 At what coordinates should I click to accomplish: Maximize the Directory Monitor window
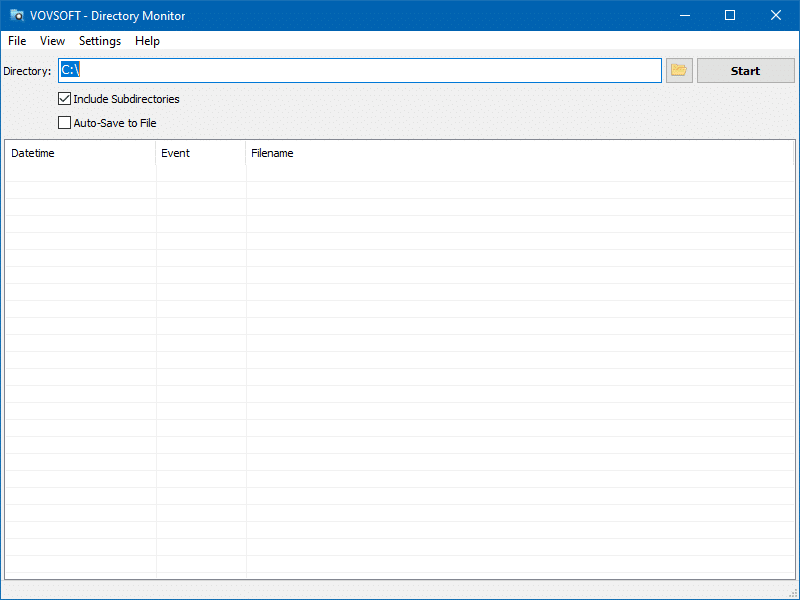coord(730,15)
